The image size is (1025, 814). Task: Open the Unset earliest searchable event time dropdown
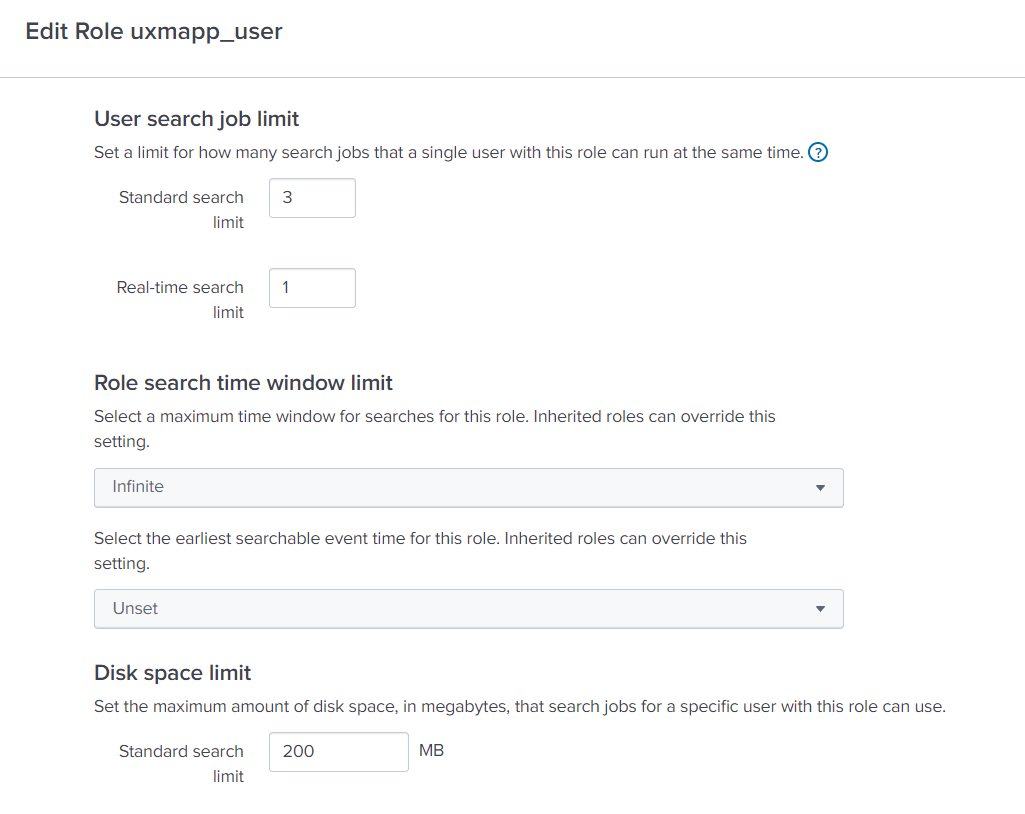pos(468,608)
